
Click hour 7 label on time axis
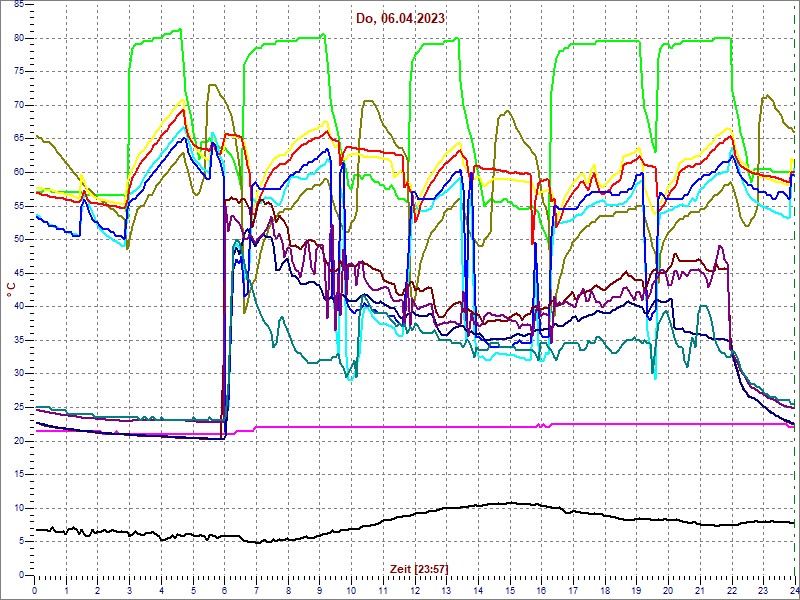point(256,591)
